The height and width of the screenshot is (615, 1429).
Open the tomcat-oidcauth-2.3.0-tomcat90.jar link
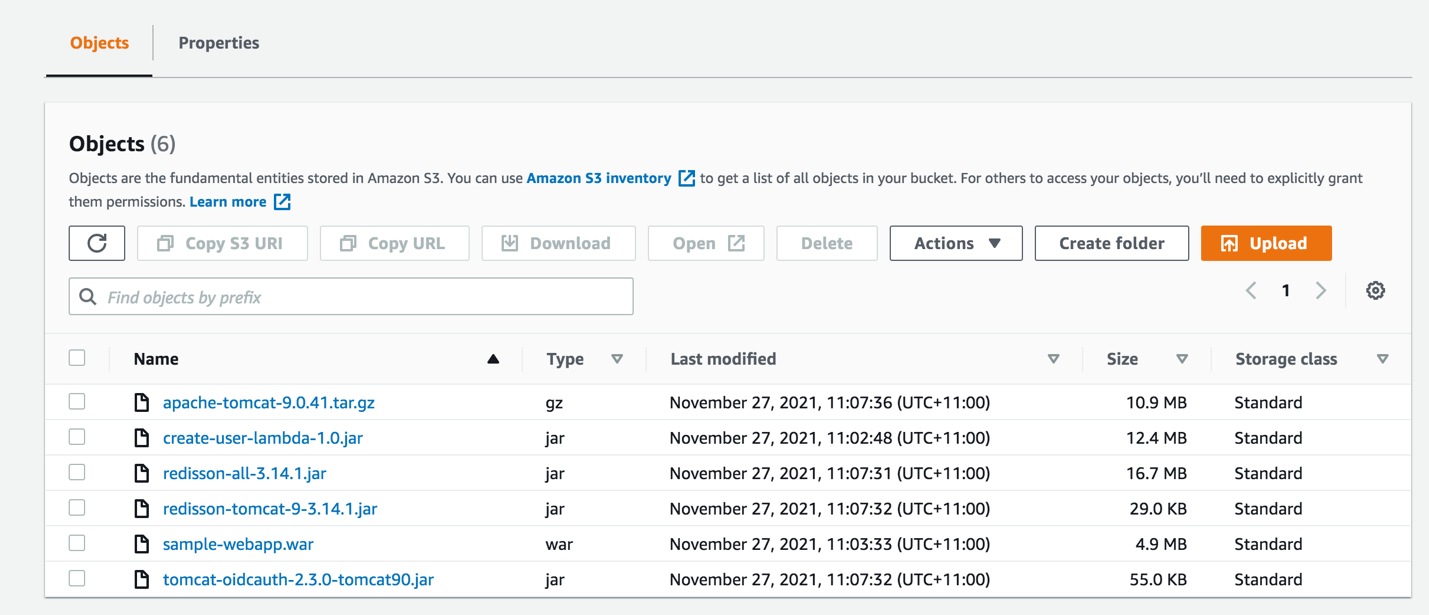[298, 580]
